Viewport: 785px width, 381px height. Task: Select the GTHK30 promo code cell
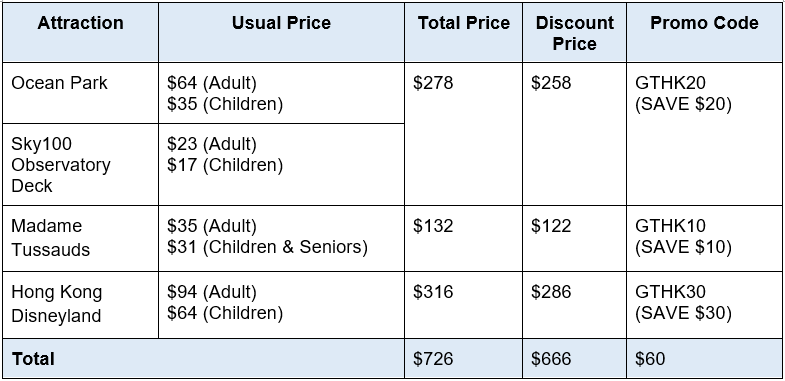(704, 305)
